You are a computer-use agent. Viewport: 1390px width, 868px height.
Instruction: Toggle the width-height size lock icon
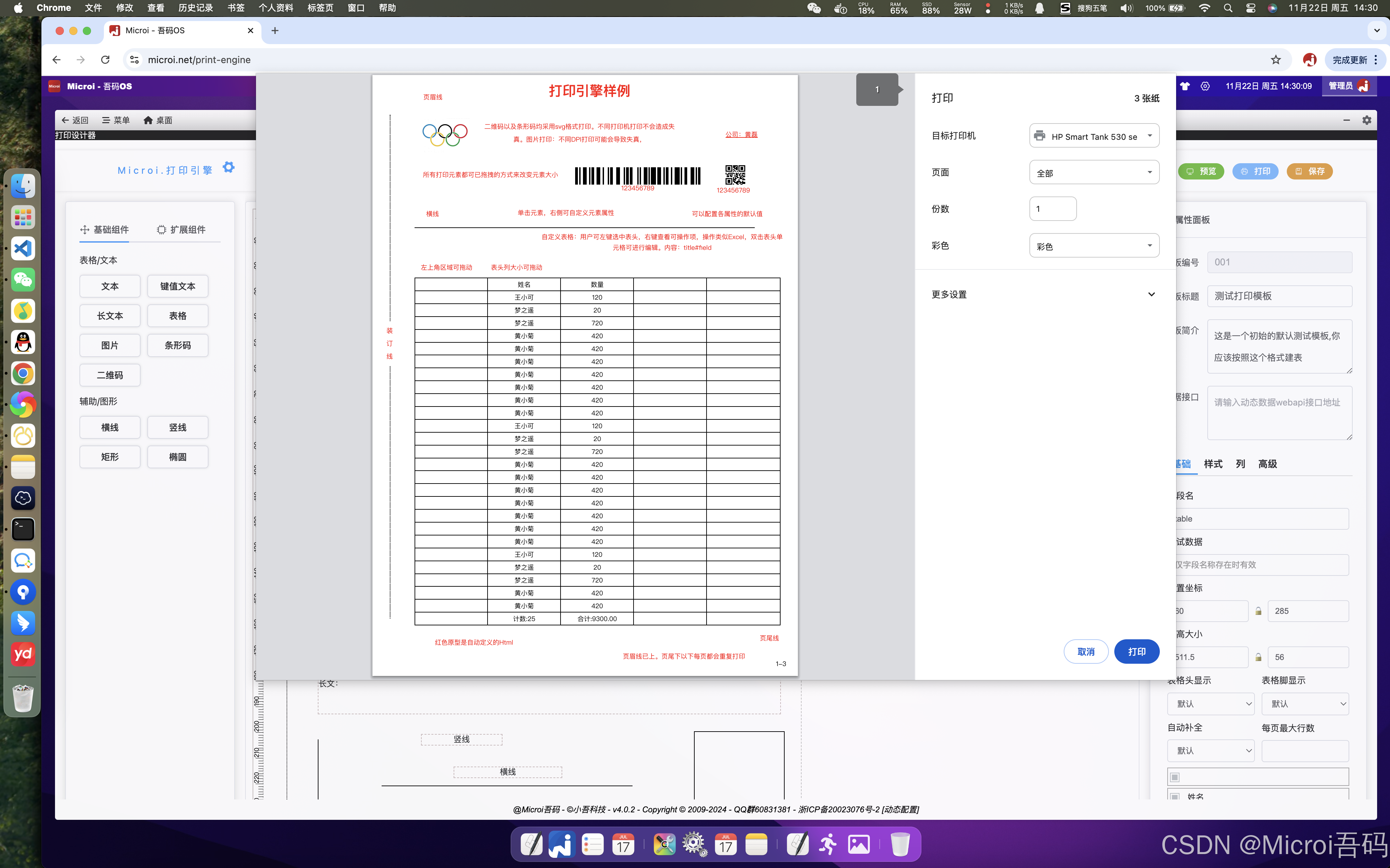click(1258, 657)
